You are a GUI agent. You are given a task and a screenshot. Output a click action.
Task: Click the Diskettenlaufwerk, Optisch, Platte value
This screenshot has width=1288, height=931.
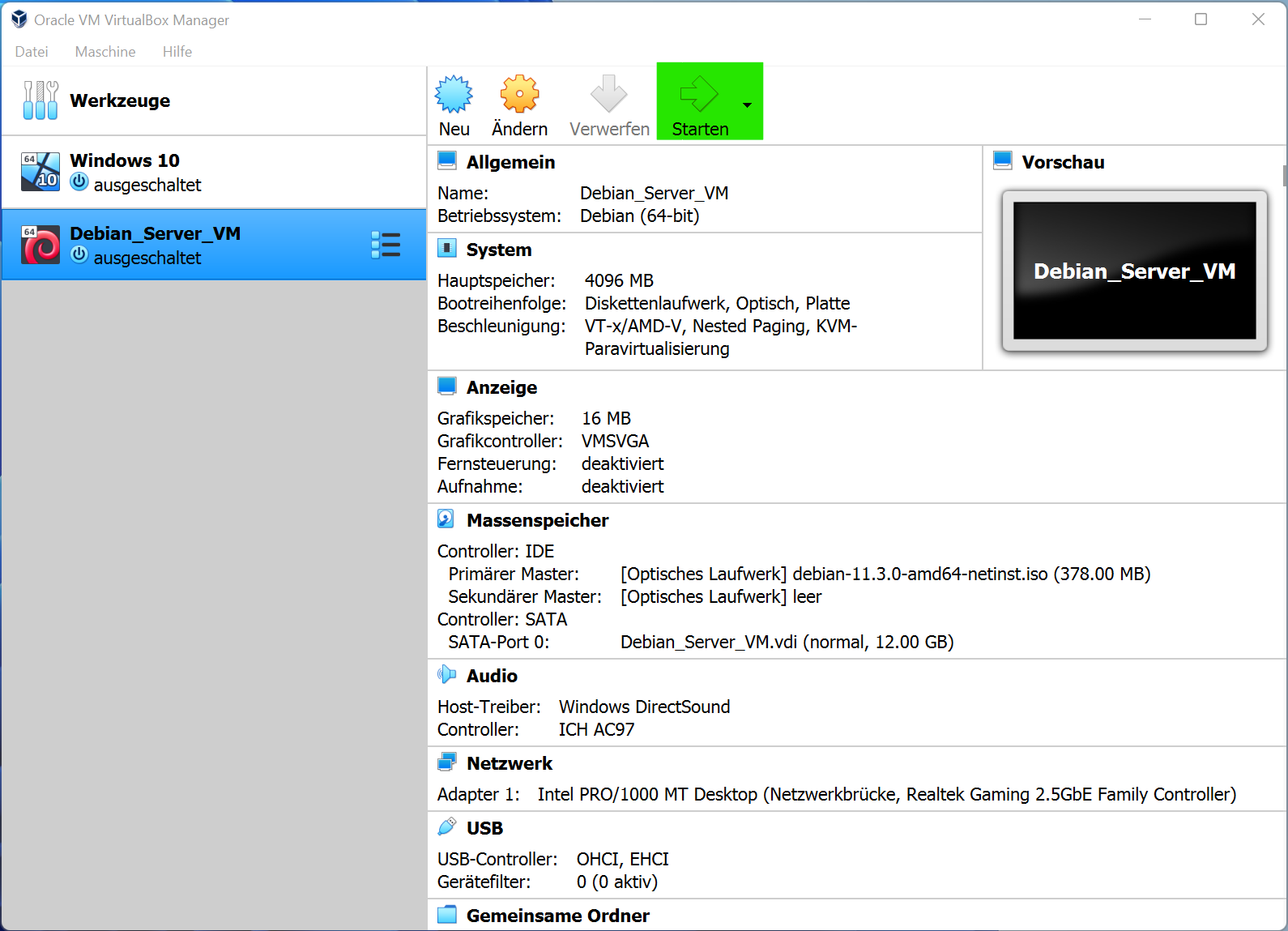(717, 303)
